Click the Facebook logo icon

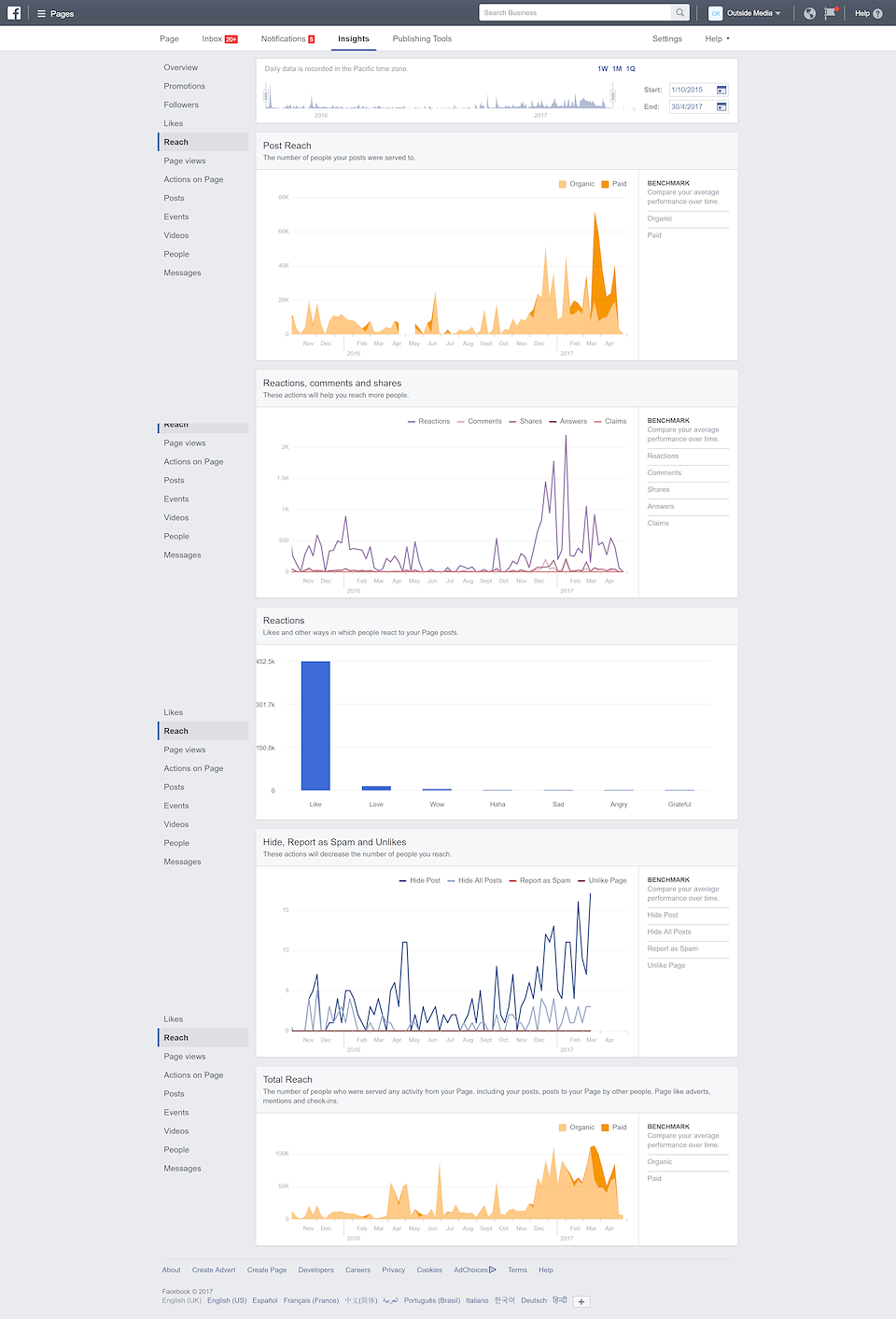tap(14, 13)
